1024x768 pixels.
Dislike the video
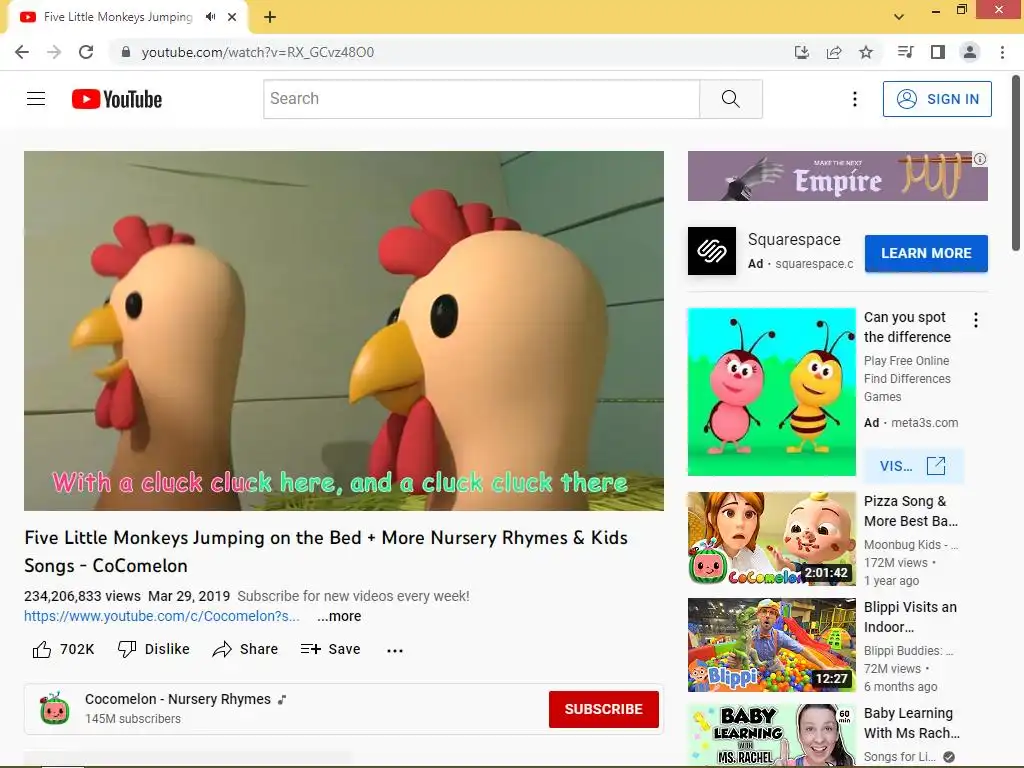coord(153,649)
